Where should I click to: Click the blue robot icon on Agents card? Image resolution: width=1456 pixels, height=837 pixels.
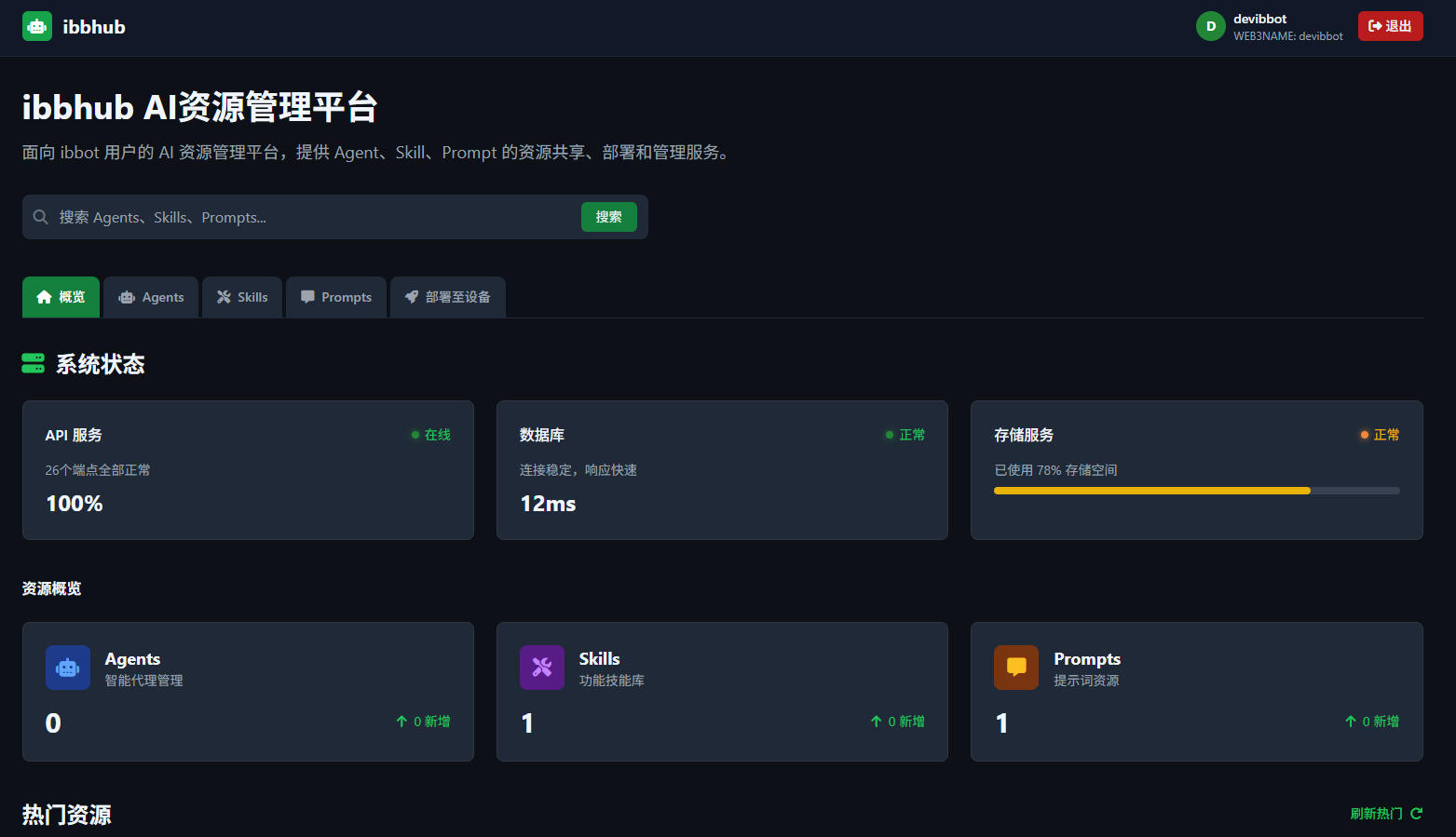pyautogui.click(x=68, y=668)
